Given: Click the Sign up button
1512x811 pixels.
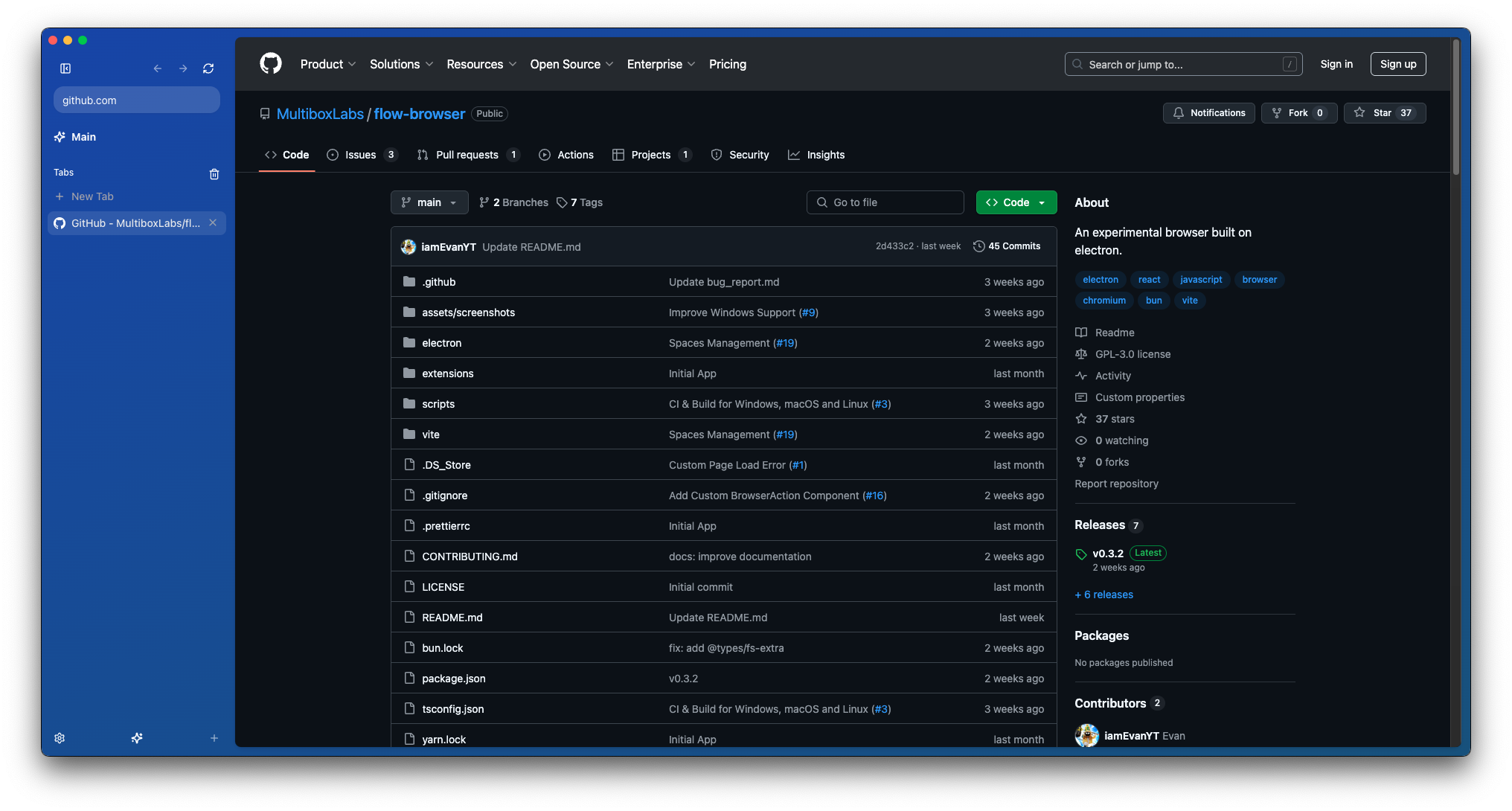Looking at the screenshot, I should coord(1397,64).
